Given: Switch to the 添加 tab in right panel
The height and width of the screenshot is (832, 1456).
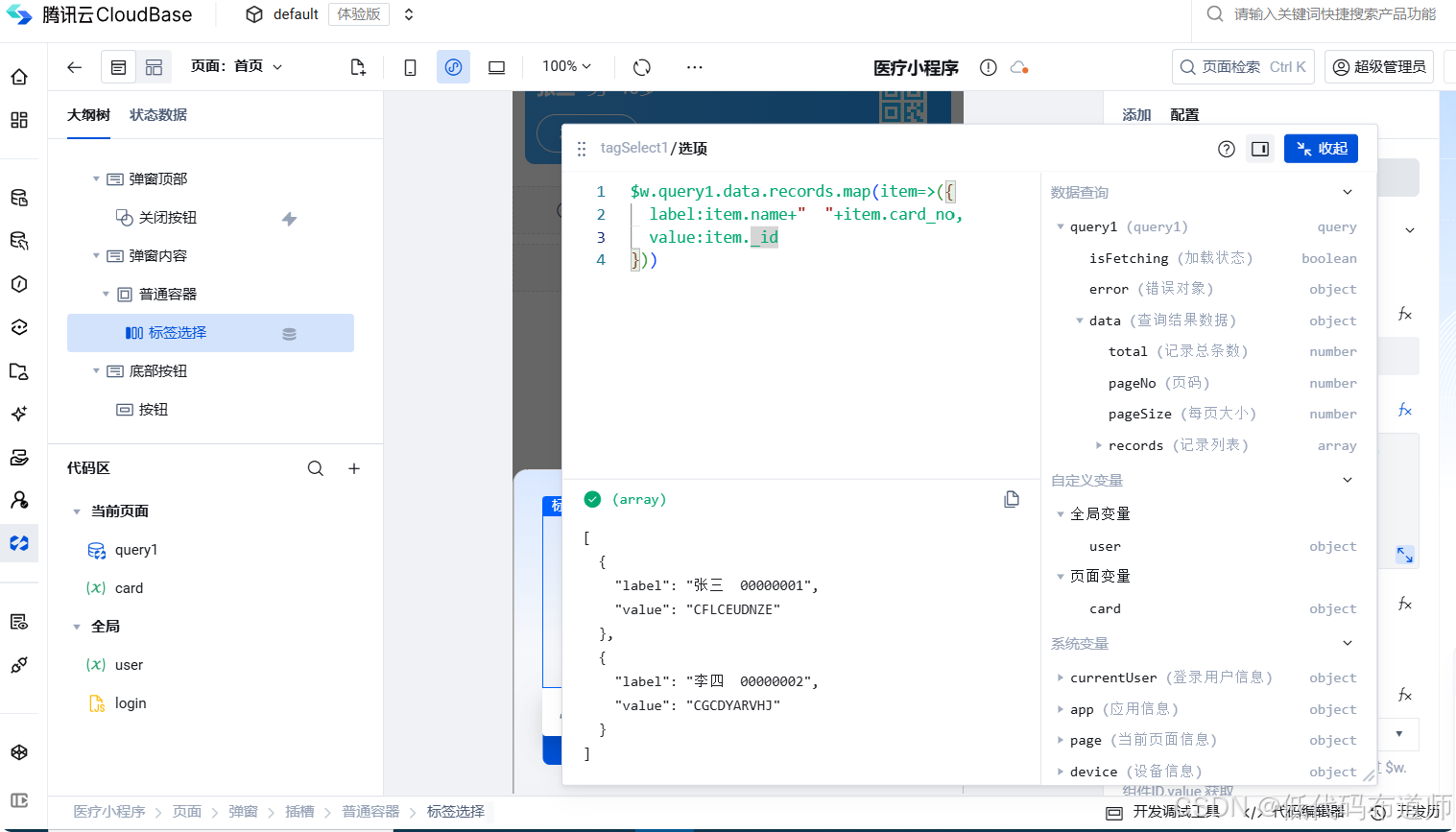Looking at the screenshot, I should coord(1136,114).
